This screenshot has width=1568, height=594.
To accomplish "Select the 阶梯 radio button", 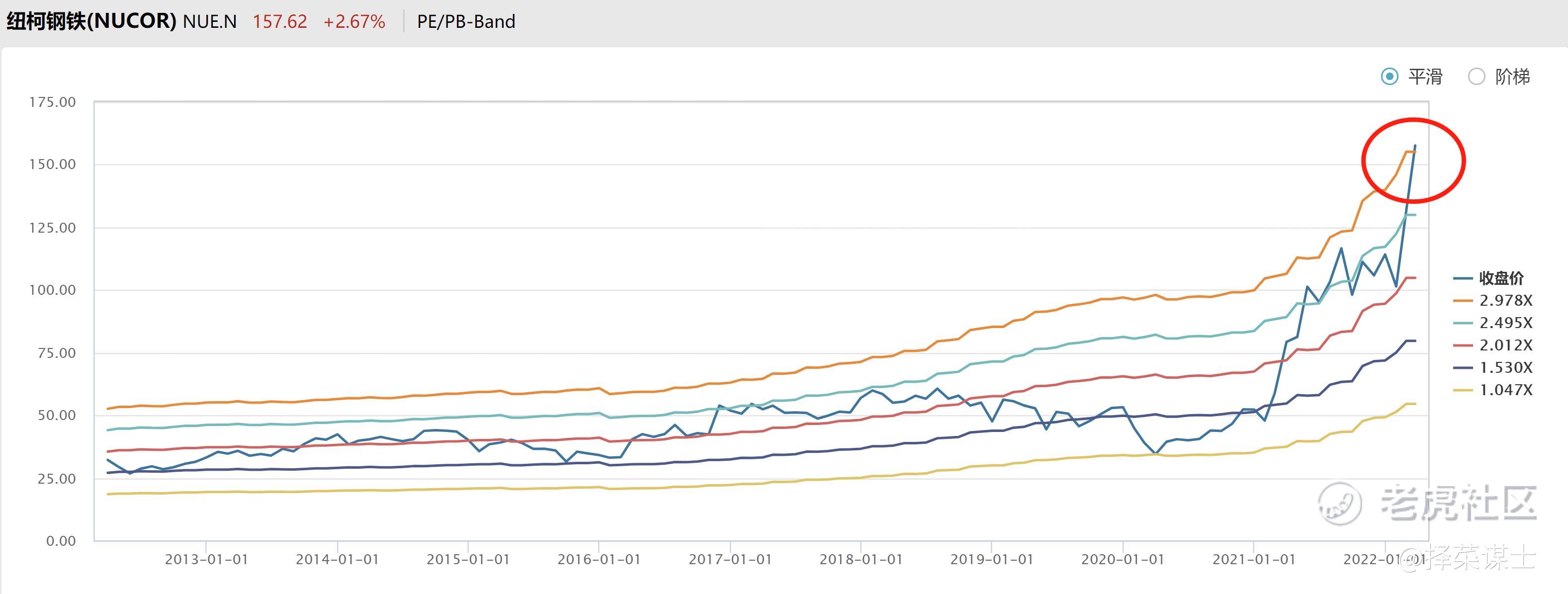I will coord(1477,77).
